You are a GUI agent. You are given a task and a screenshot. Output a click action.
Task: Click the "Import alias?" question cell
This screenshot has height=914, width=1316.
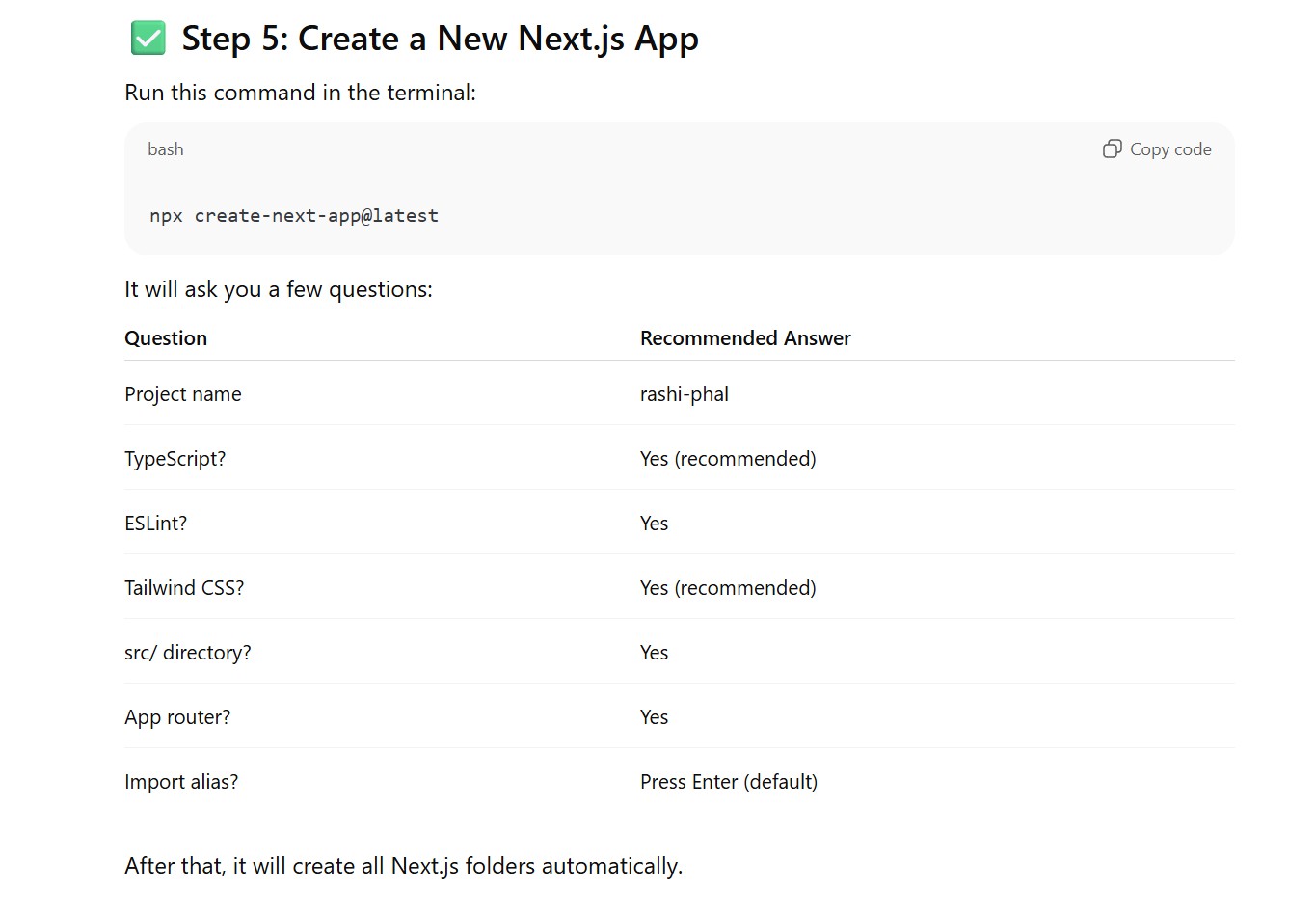point(181,782)
